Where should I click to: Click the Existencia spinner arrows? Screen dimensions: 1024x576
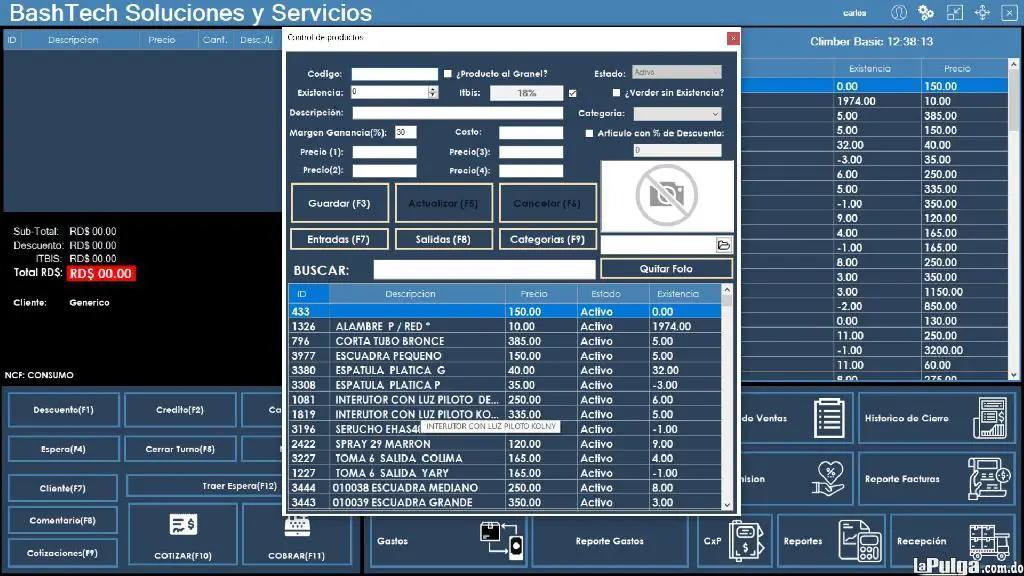pyautogui.click(x=432, y=93)
